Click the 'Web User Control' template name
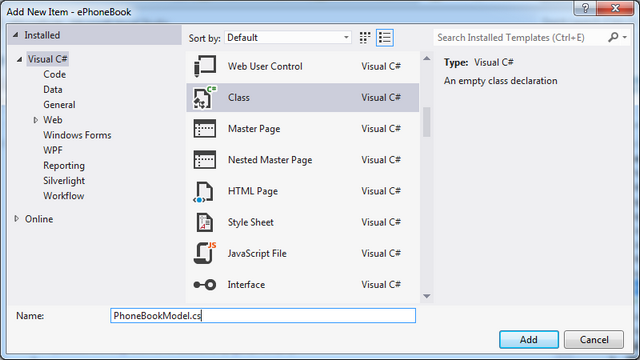The height and width of the screenshot is (360, 640). (x=265, y=66)
